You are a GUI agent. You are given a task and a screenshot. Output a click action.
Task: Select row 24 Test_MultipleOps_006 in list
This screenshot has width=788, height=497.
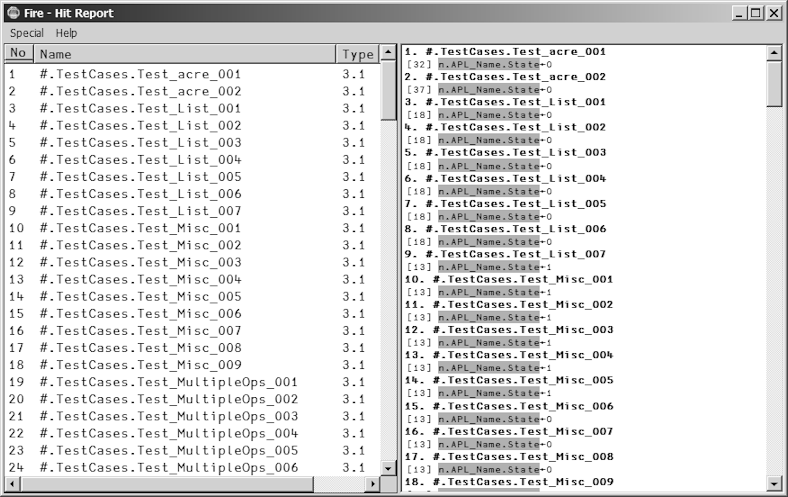[x=192, y=467]
